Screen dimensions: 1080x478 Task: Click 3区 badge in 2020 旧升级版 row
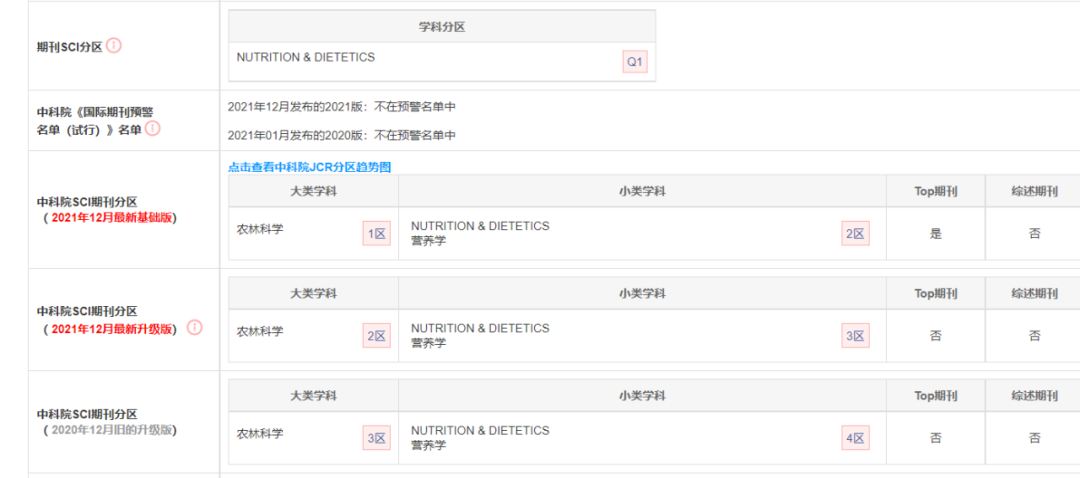[377, 438]
